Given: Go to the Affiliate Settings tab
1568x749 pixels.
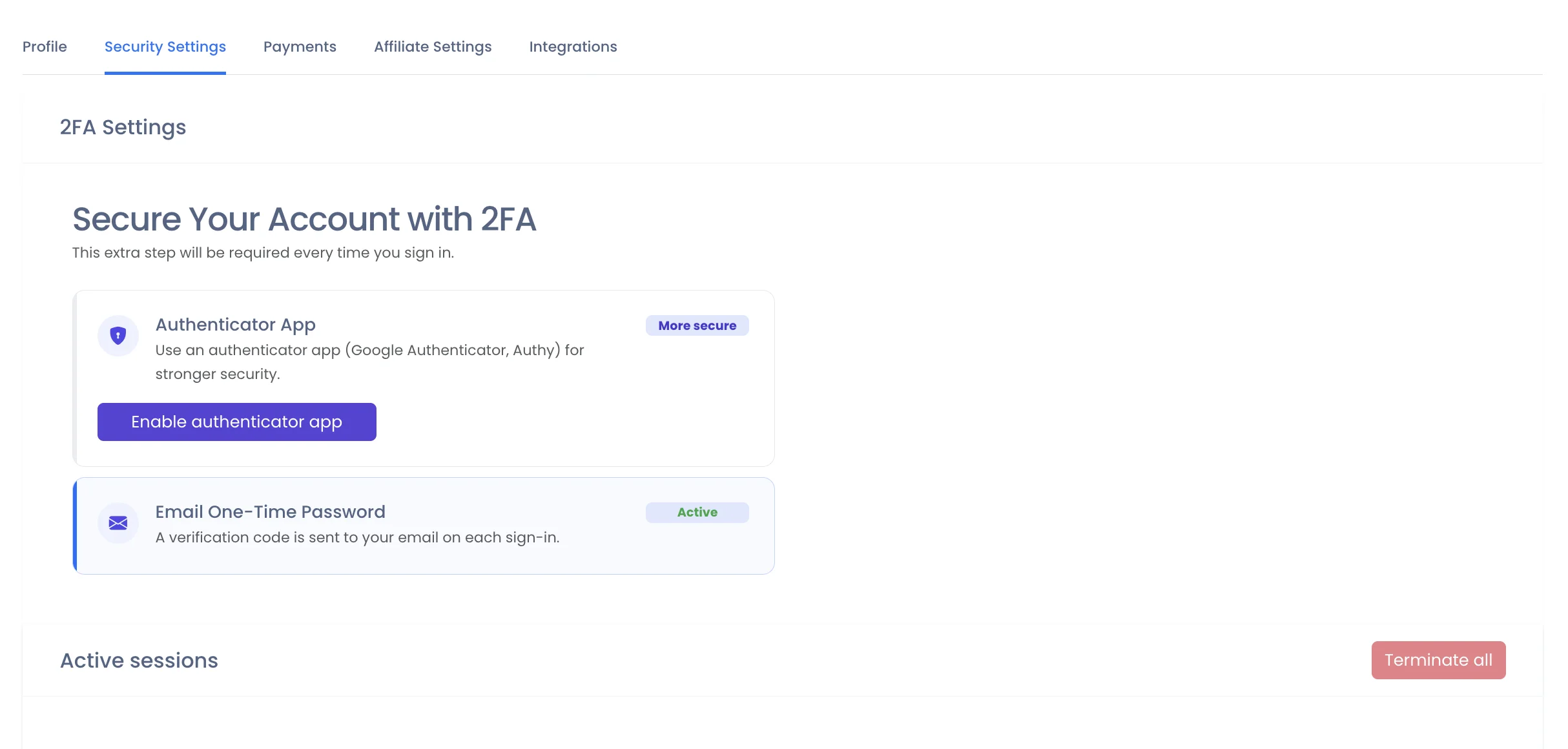Looking at the screenshot, I should [433, 46].
